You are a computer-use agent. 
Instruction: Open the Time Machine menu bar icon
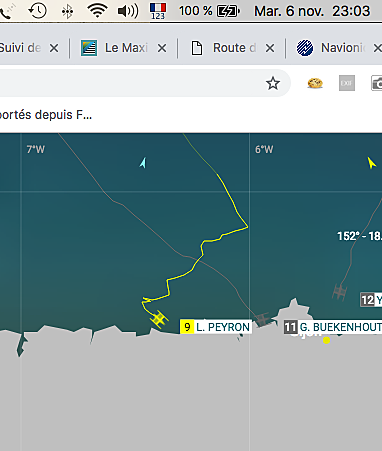[37, 11]
